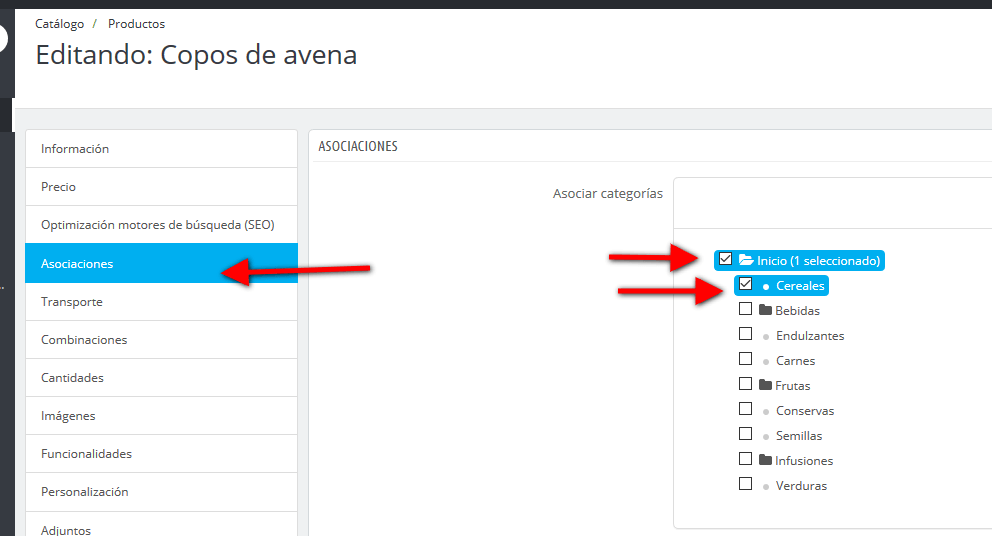
Task: Open the SEO optimization tab
Action: click(x=161, y=225)
